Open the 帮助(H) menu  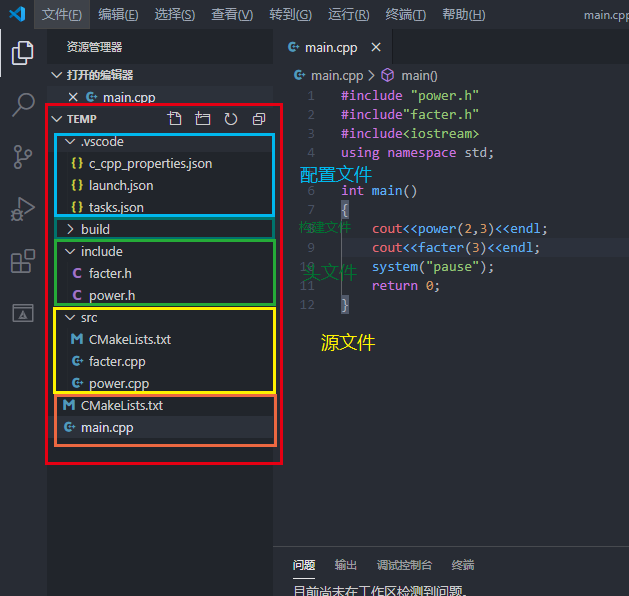click(464, 14)
